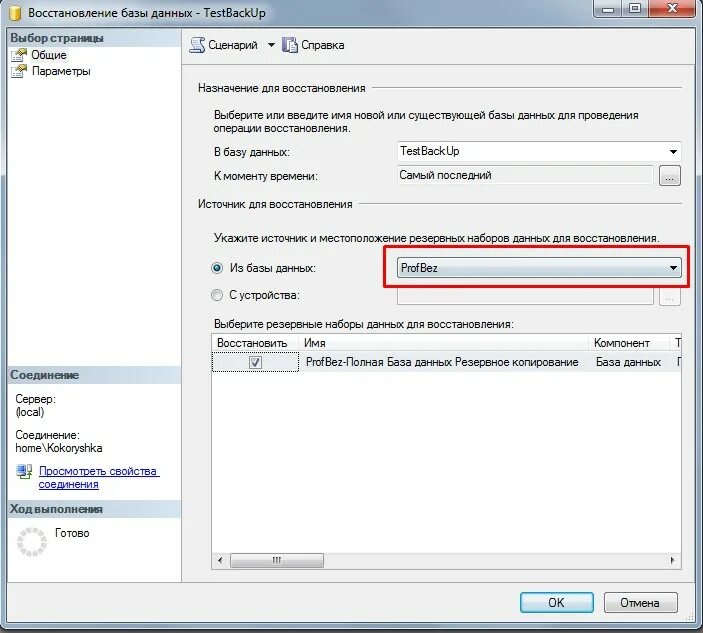703x633 pixels.
Task: Click the connection properties computer icon
Action: pyautogui.click(x=24, y=472)
